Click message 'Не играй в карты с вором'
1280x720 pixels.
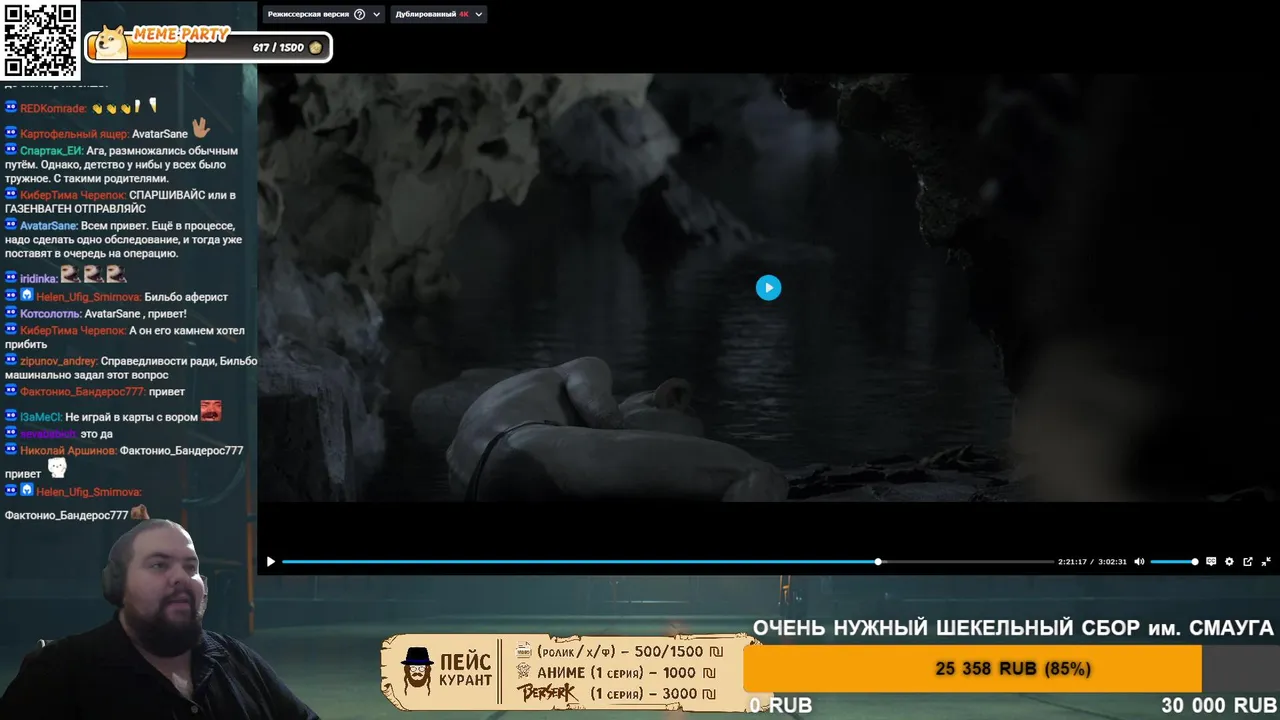click(131, 417)
